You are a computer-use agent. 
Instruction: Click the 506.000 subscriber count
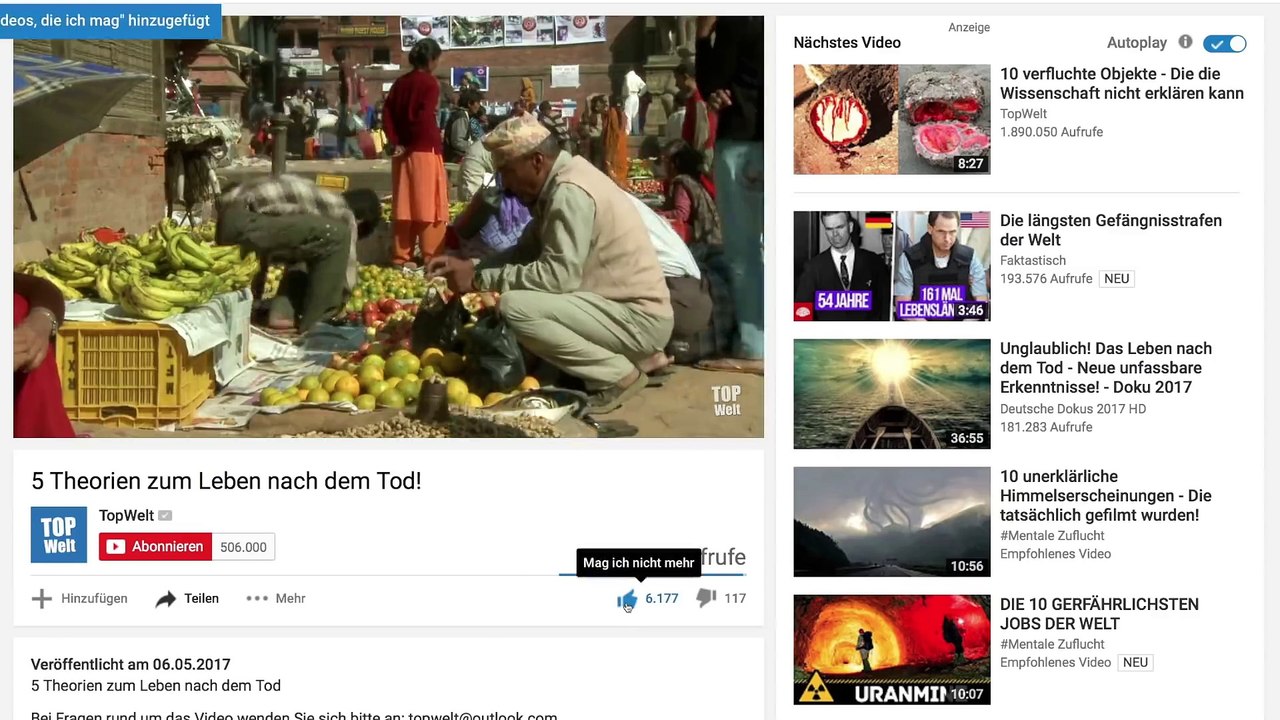coord(243,547)
